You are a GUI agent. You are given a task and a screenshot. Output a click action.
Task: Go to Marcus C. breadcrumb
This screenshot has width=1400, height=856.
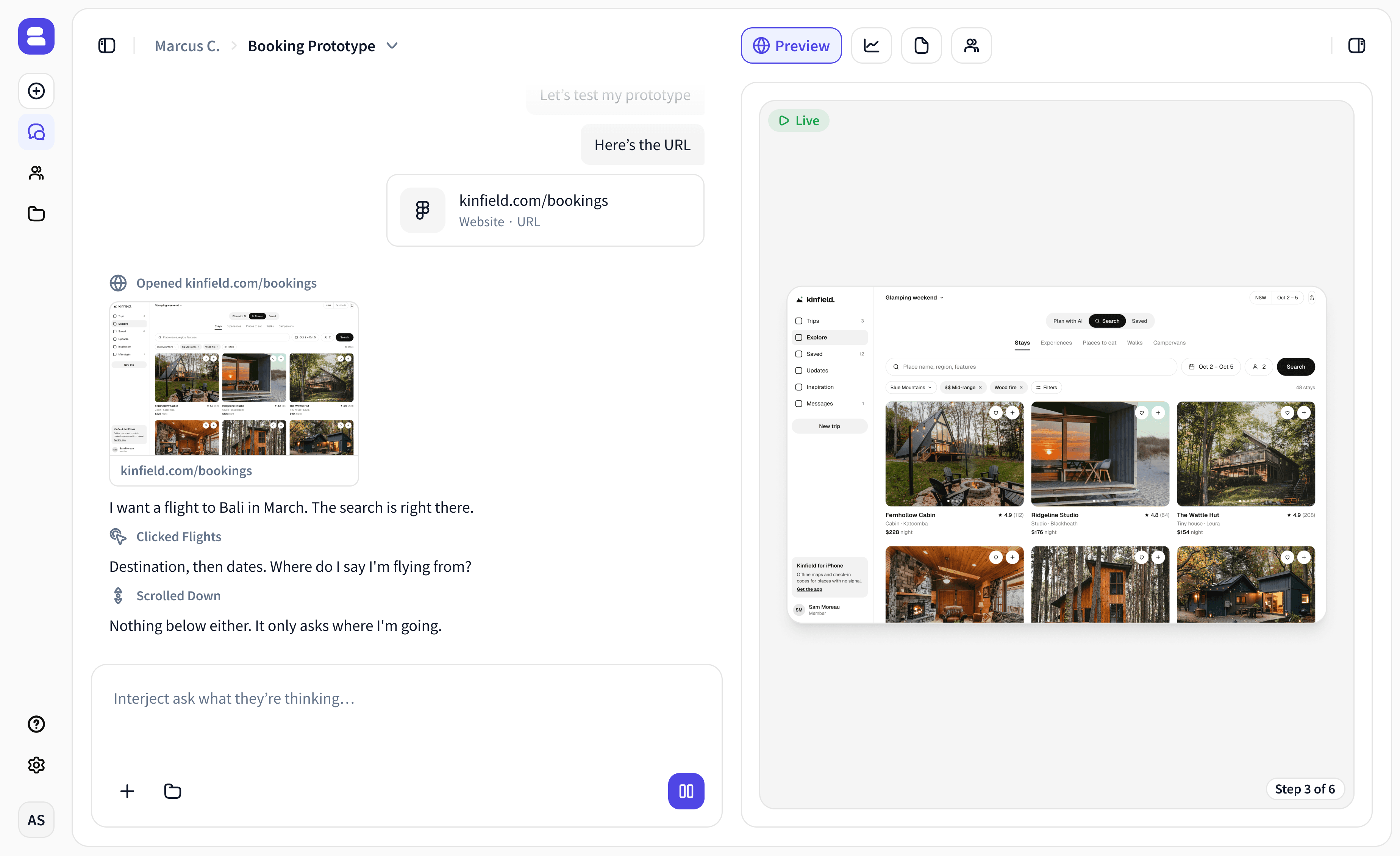[187, 46]
